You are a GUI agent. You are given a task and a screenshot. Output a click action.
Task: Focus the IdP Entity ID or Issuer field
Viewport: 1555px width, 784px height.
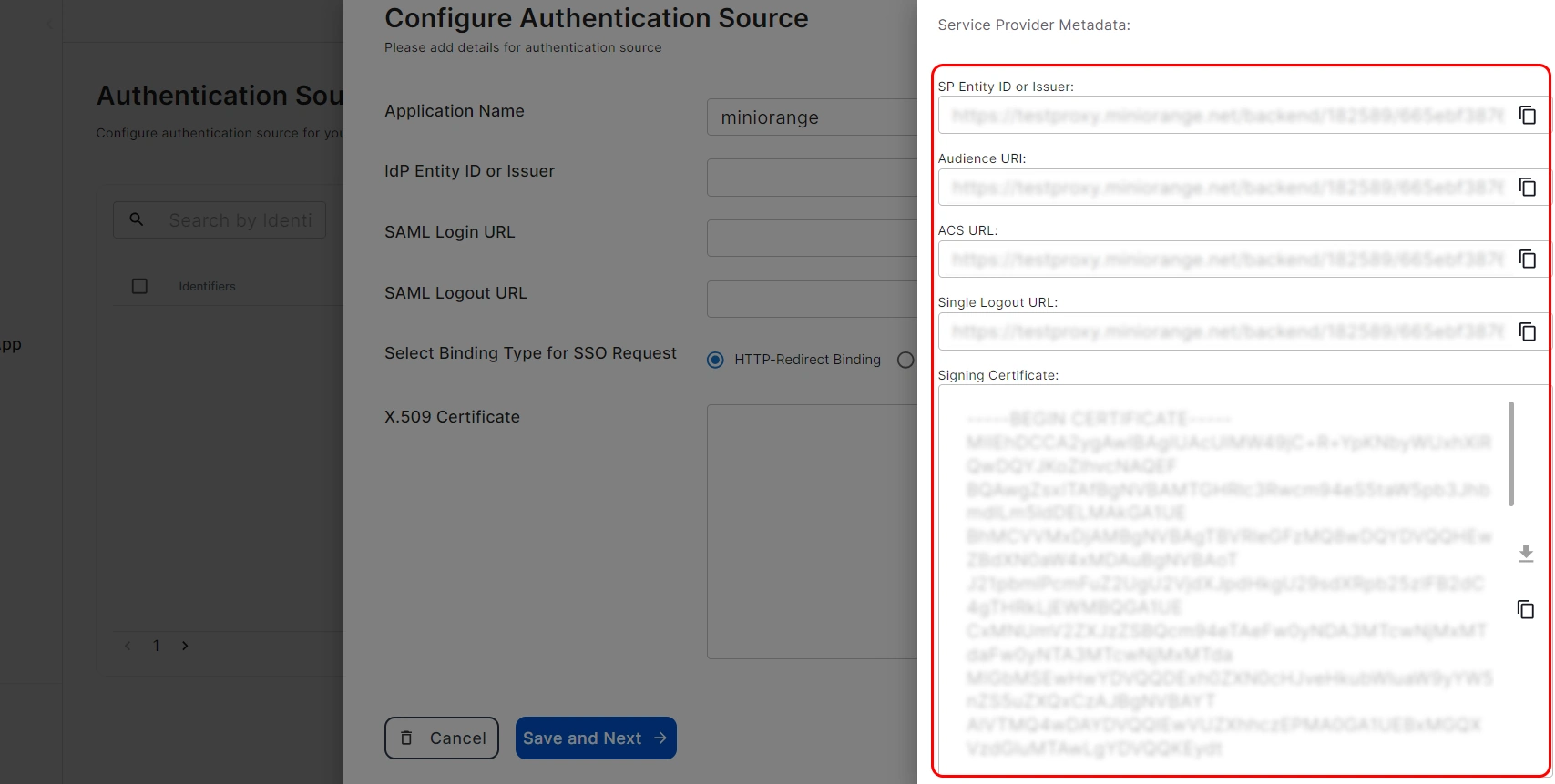point(812,178)
